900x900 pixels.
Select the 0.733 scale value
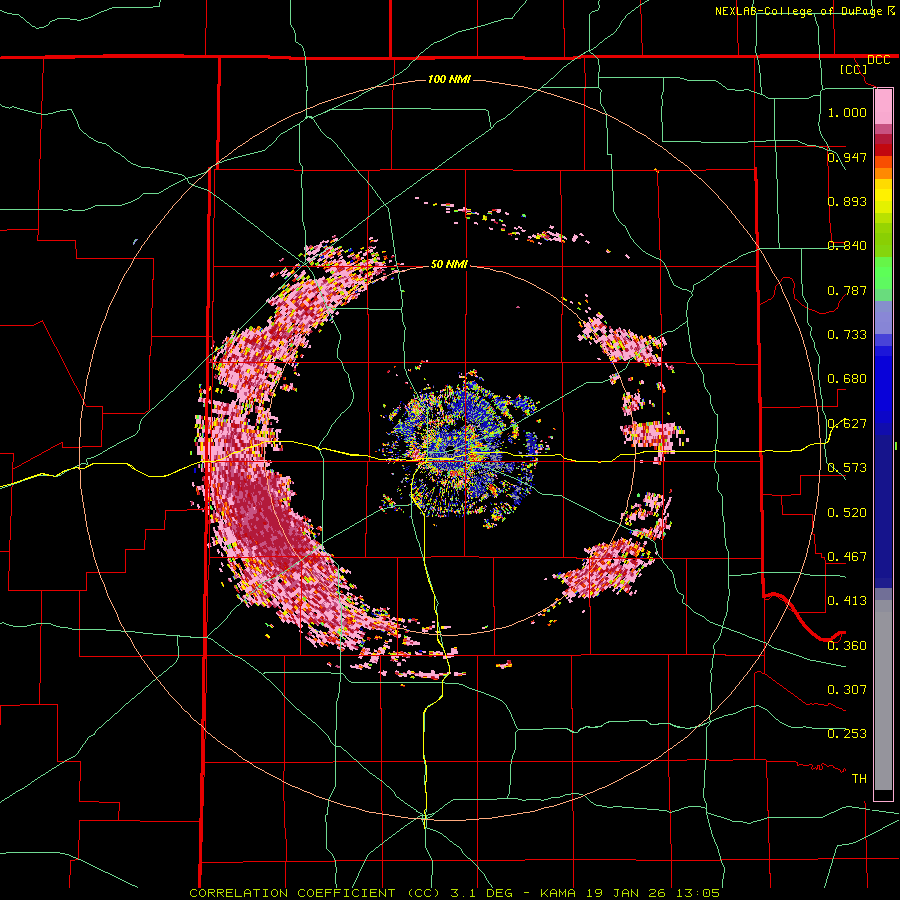point(847,334)
